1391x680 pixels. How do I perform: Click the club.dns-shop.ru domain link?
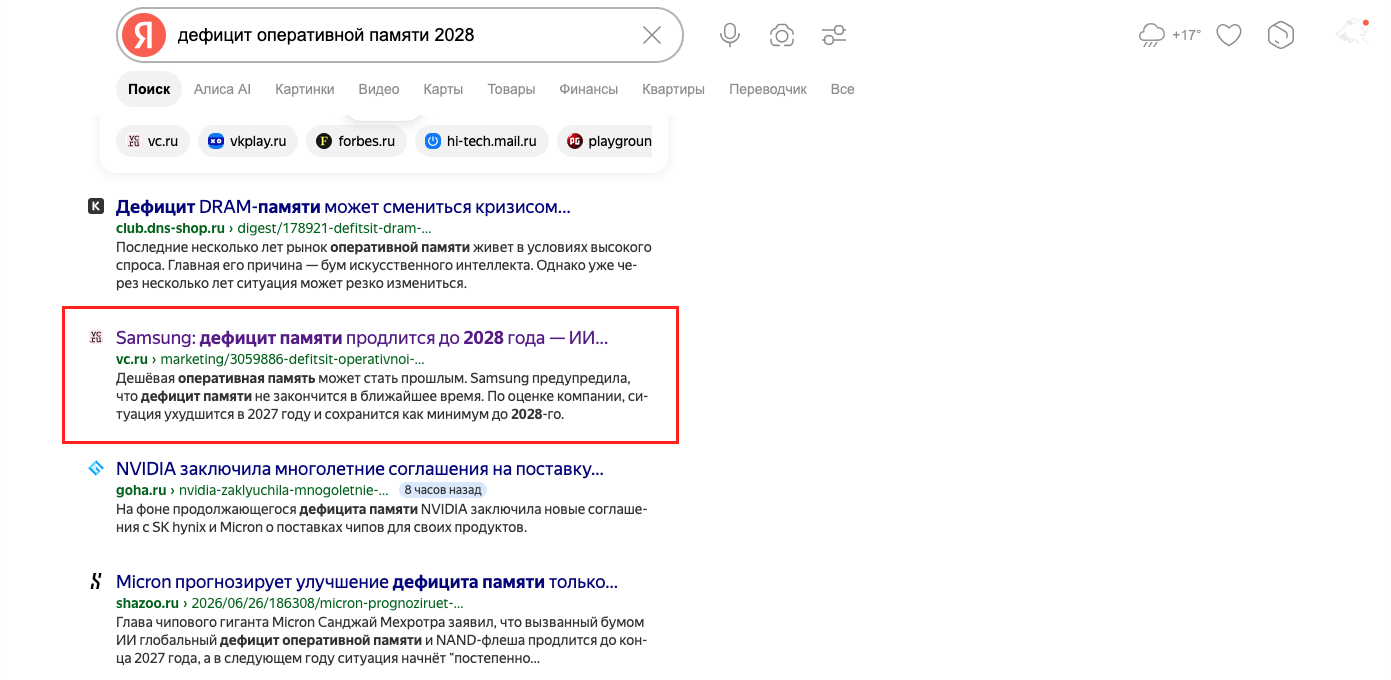[170, 228]
